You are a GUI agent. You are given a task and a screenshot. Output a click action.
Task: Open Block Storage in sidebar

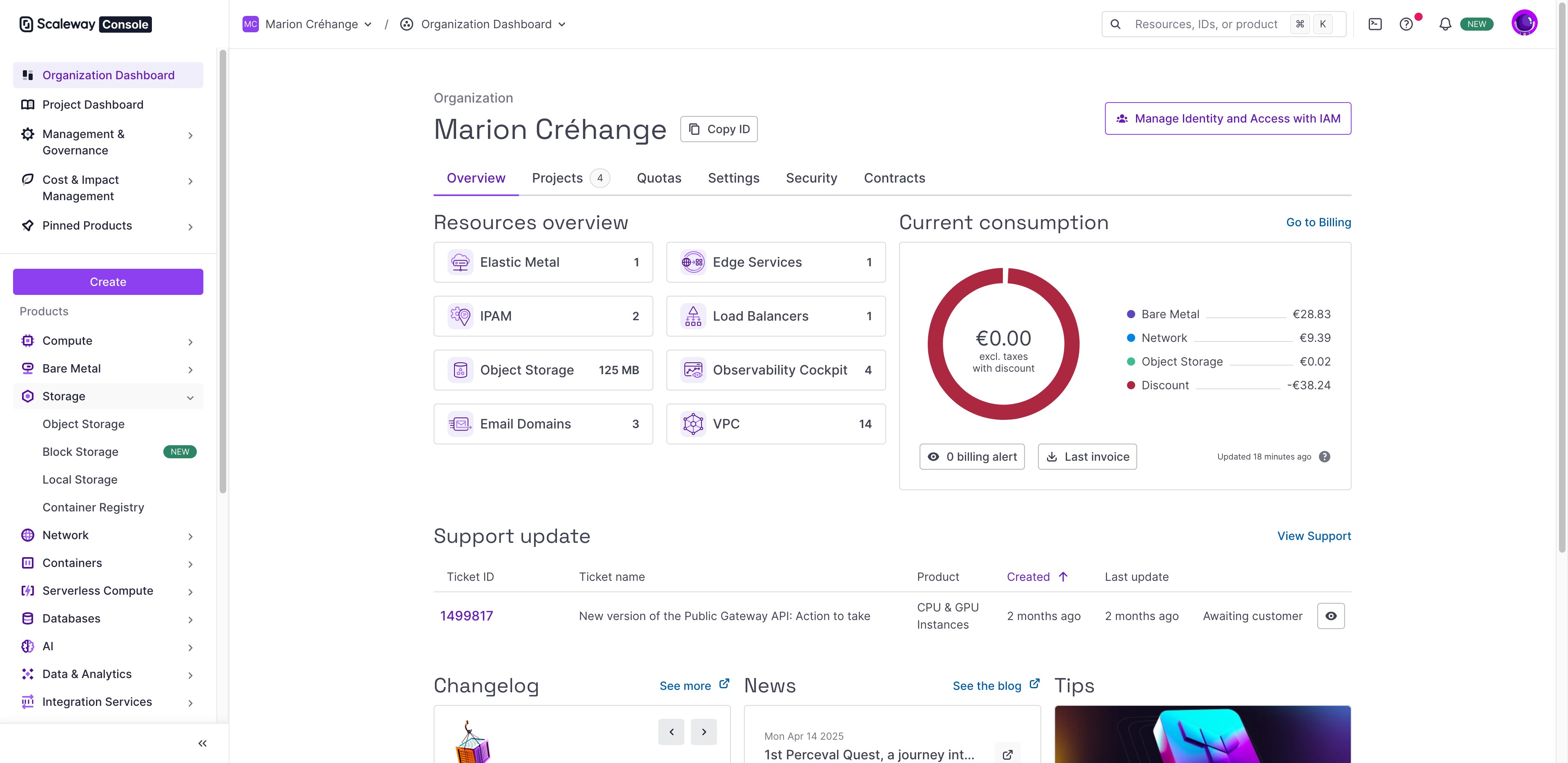click(x=80, y=452)
